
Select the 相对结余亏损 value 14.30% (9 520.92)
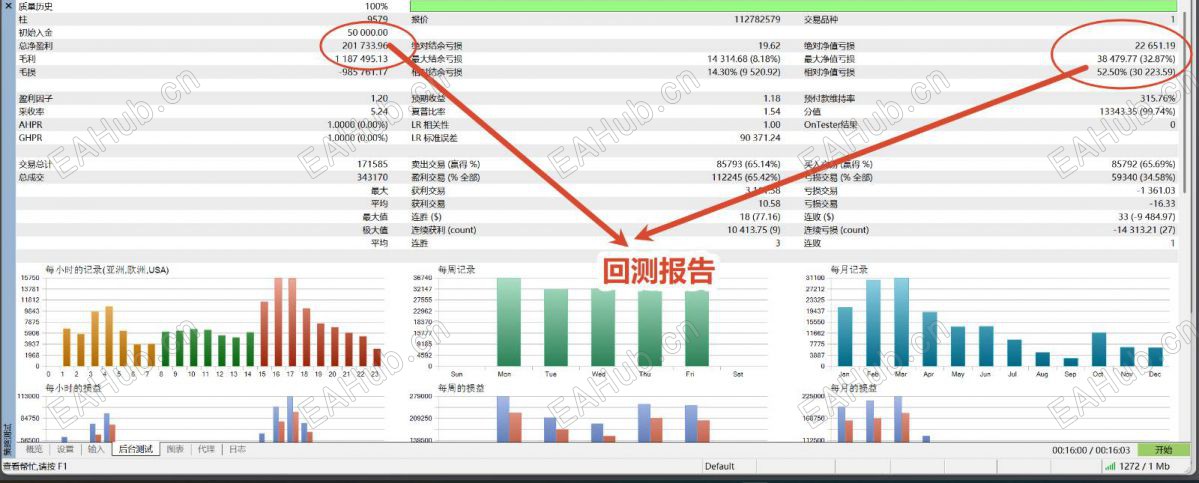[743, 72]
